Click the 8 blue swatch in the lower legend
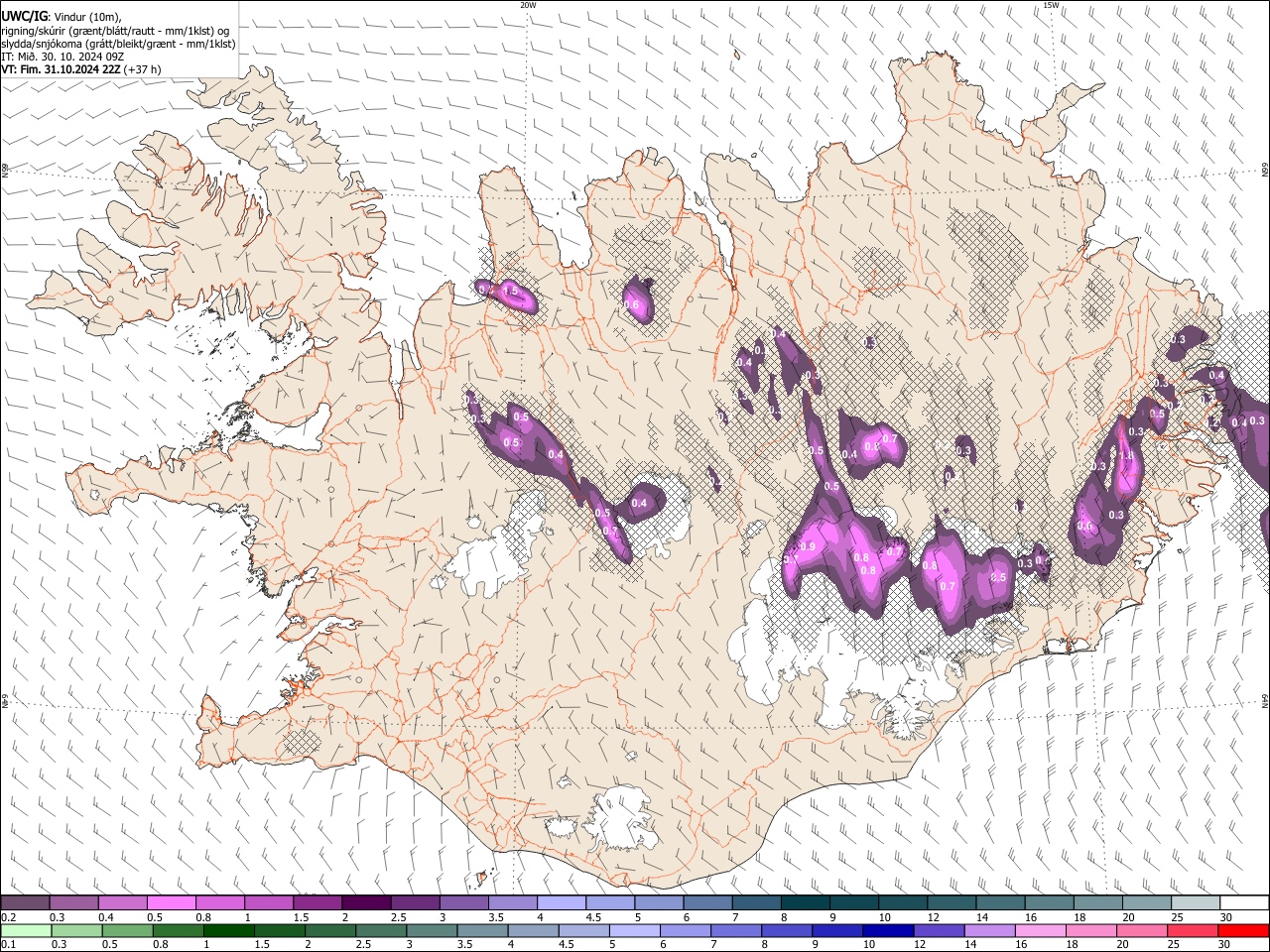This screenshot has width=1270, height=952. pos(786,930)
